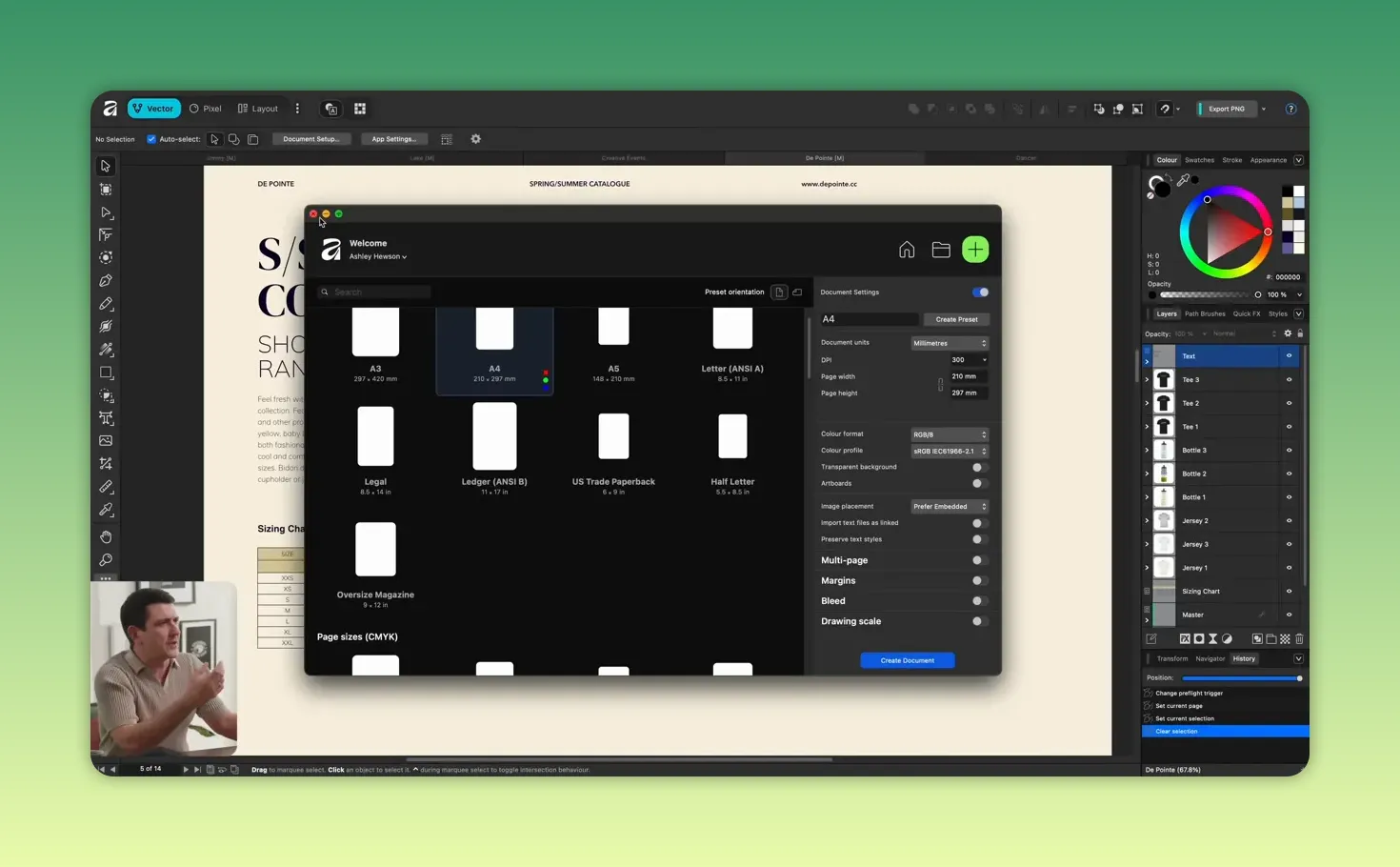Open the History tab
The image size is (1400, 867).
[1244, 658]
